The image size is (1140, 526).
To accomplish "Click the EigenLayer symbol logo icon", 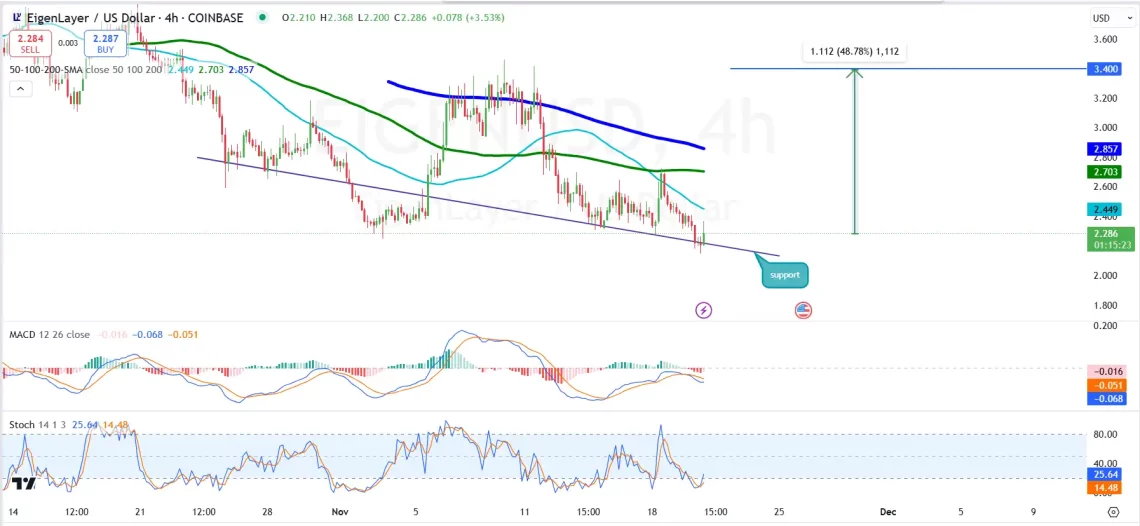I will pos(13,17).
